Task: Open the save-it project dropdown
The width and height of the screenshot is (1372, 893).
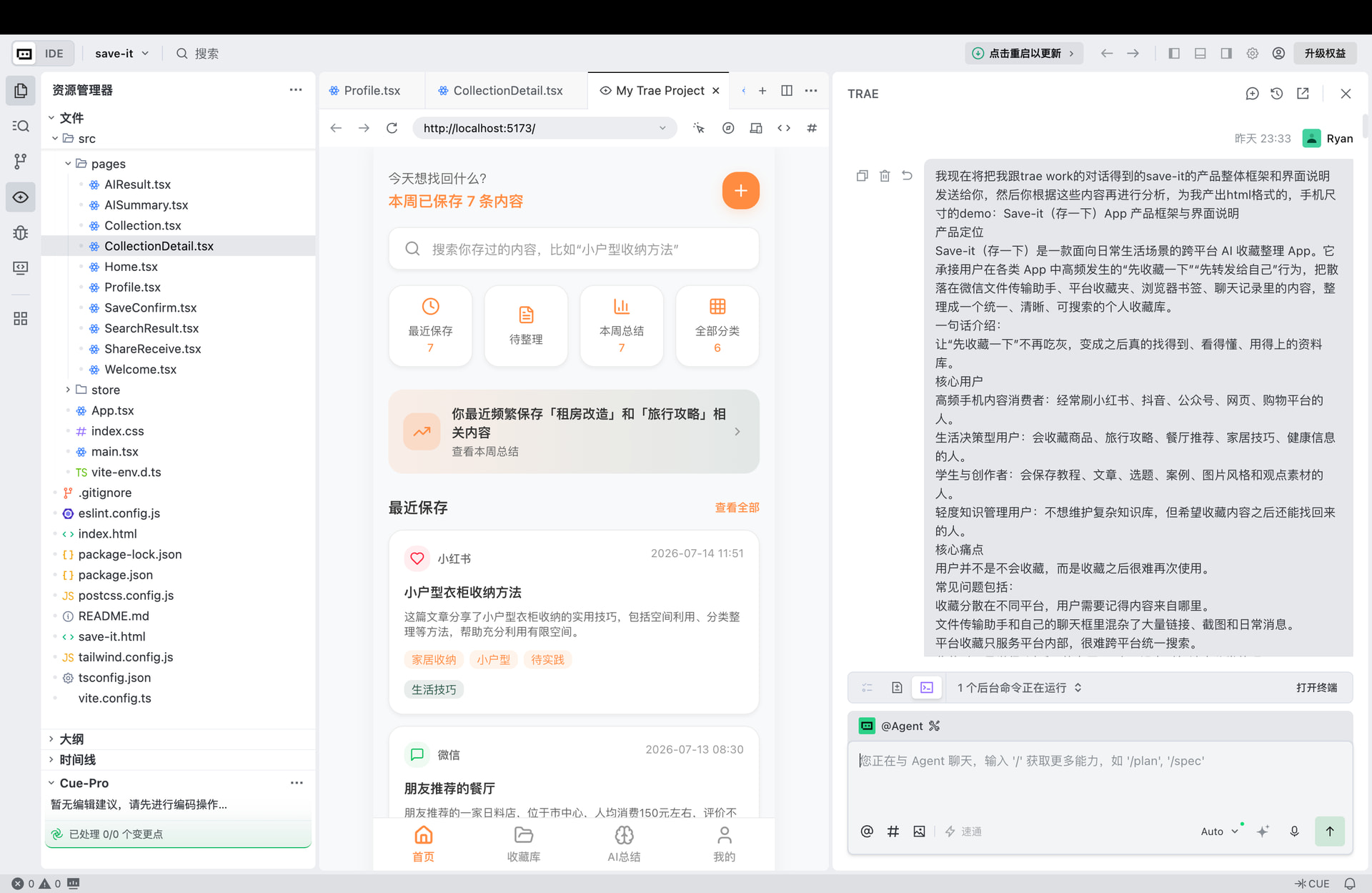Action: click(x=121, y=54)
